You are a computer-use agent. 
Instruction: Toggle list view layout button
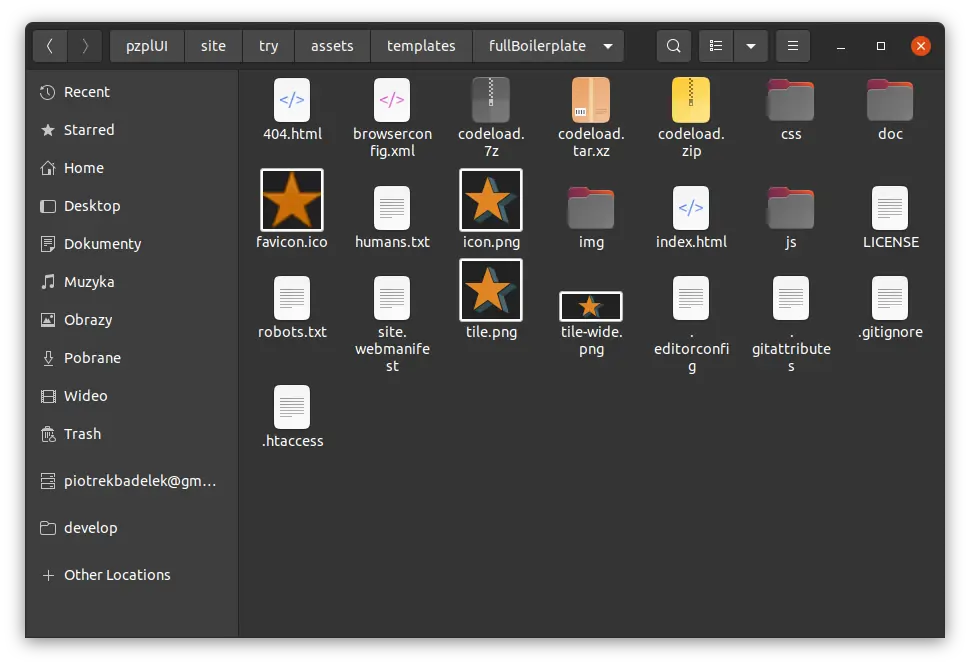715,46
